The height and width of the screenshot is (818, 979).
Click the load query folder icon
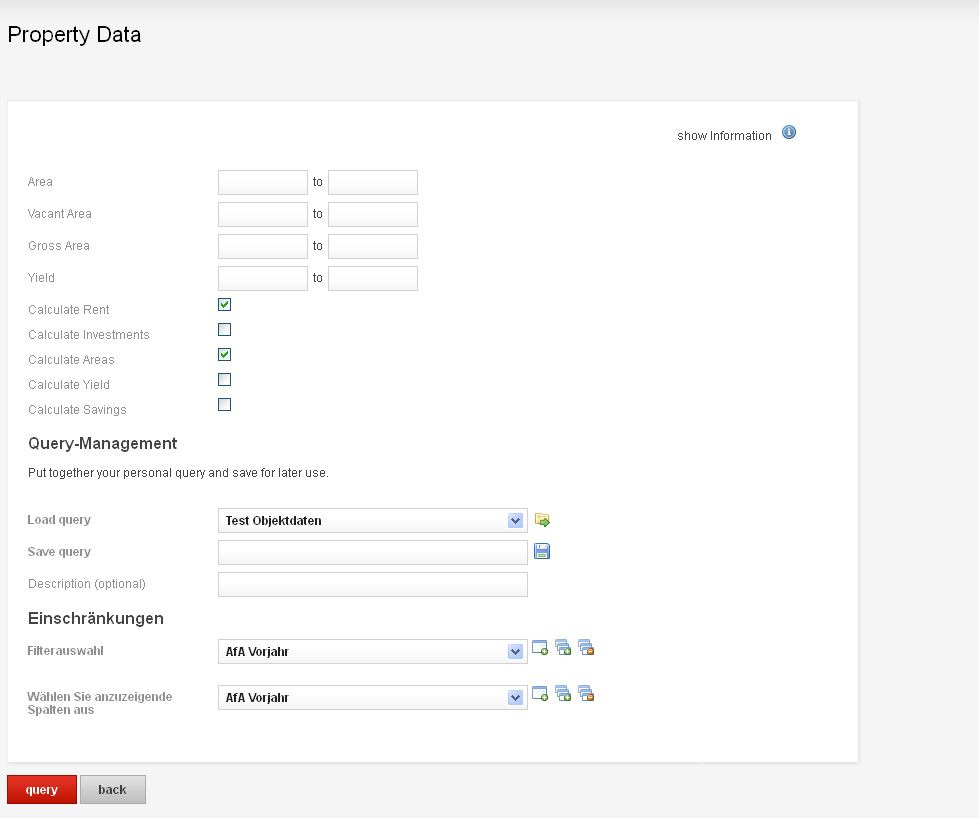click(542, 520)
